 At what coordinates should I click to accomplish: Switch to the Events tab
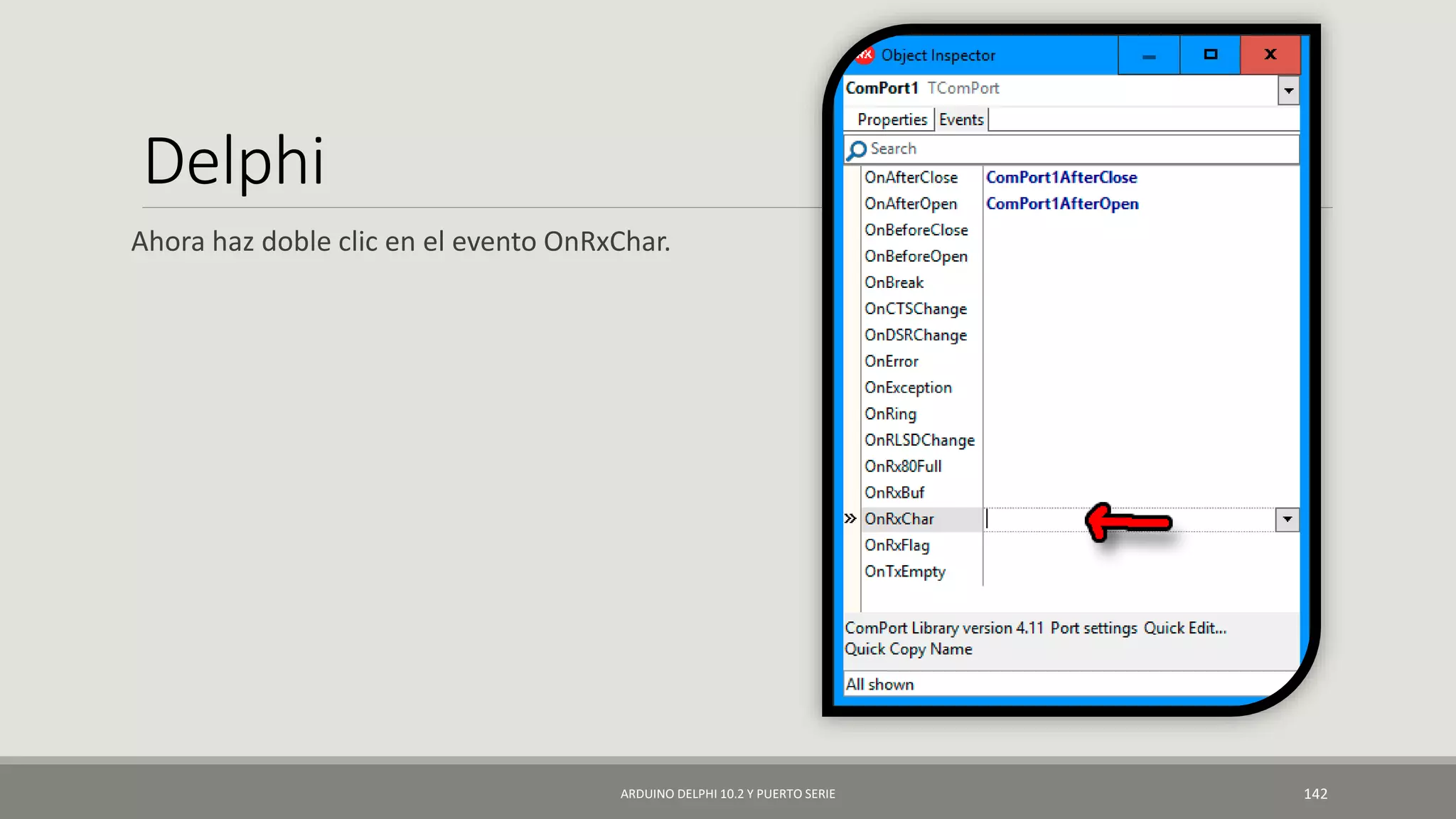click(961, 119)
